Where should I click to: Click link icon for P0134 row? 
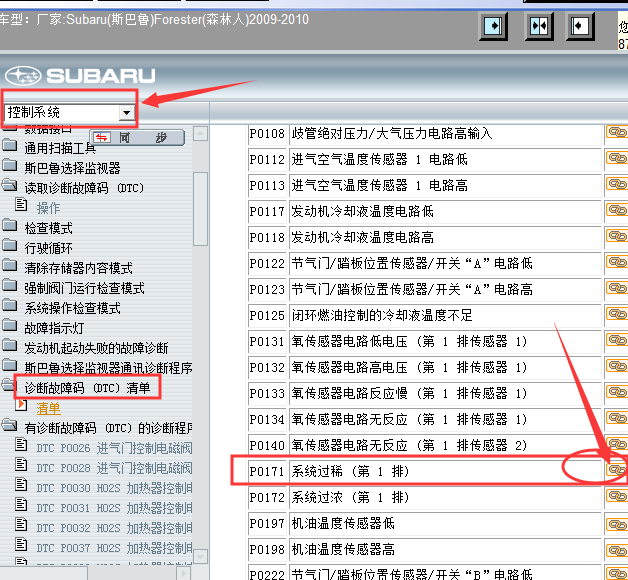[x=617, y=418]
